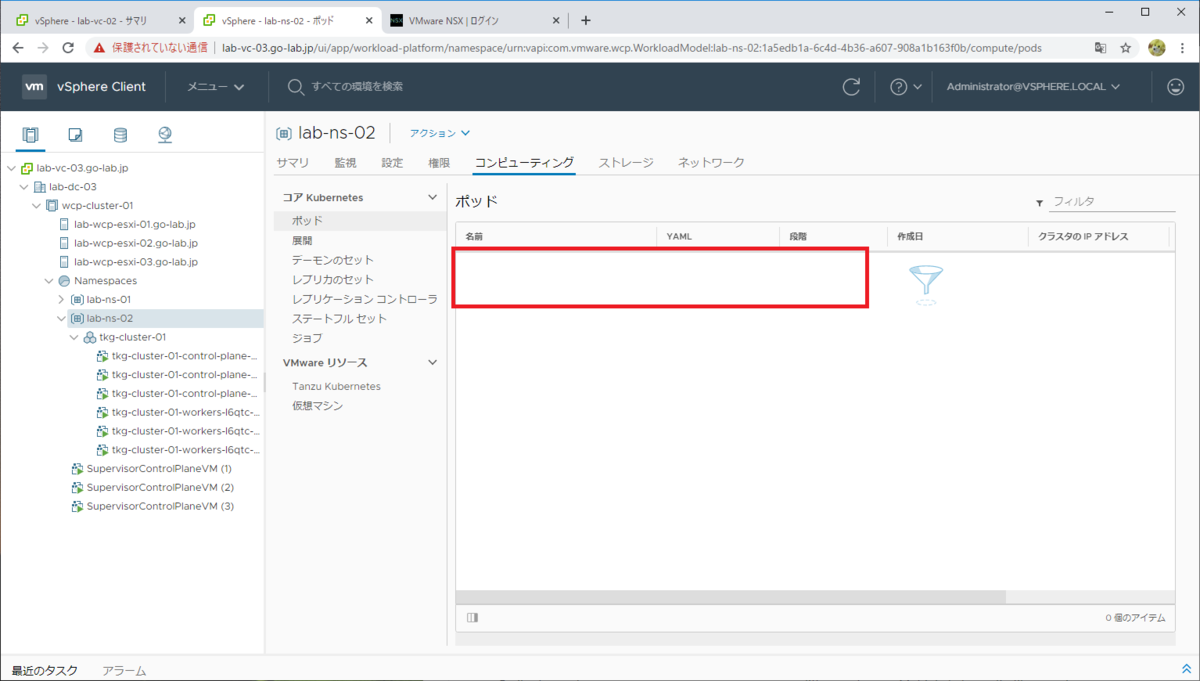Collapse the lab-ns-02 namespace node
The width and height of the screenshot is (1200, 681).
[62, 318]
